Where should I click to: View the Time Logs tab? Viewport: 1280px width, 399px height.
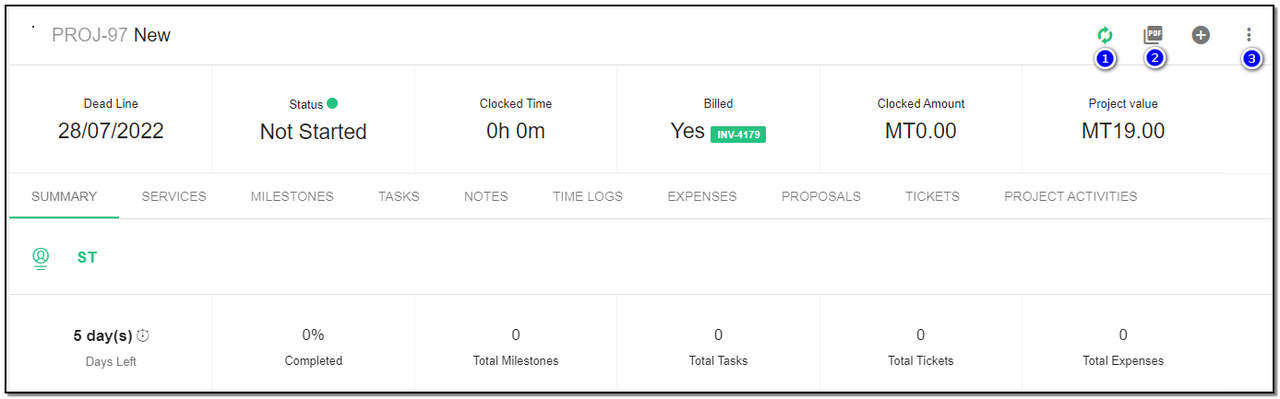pos(588,196)
